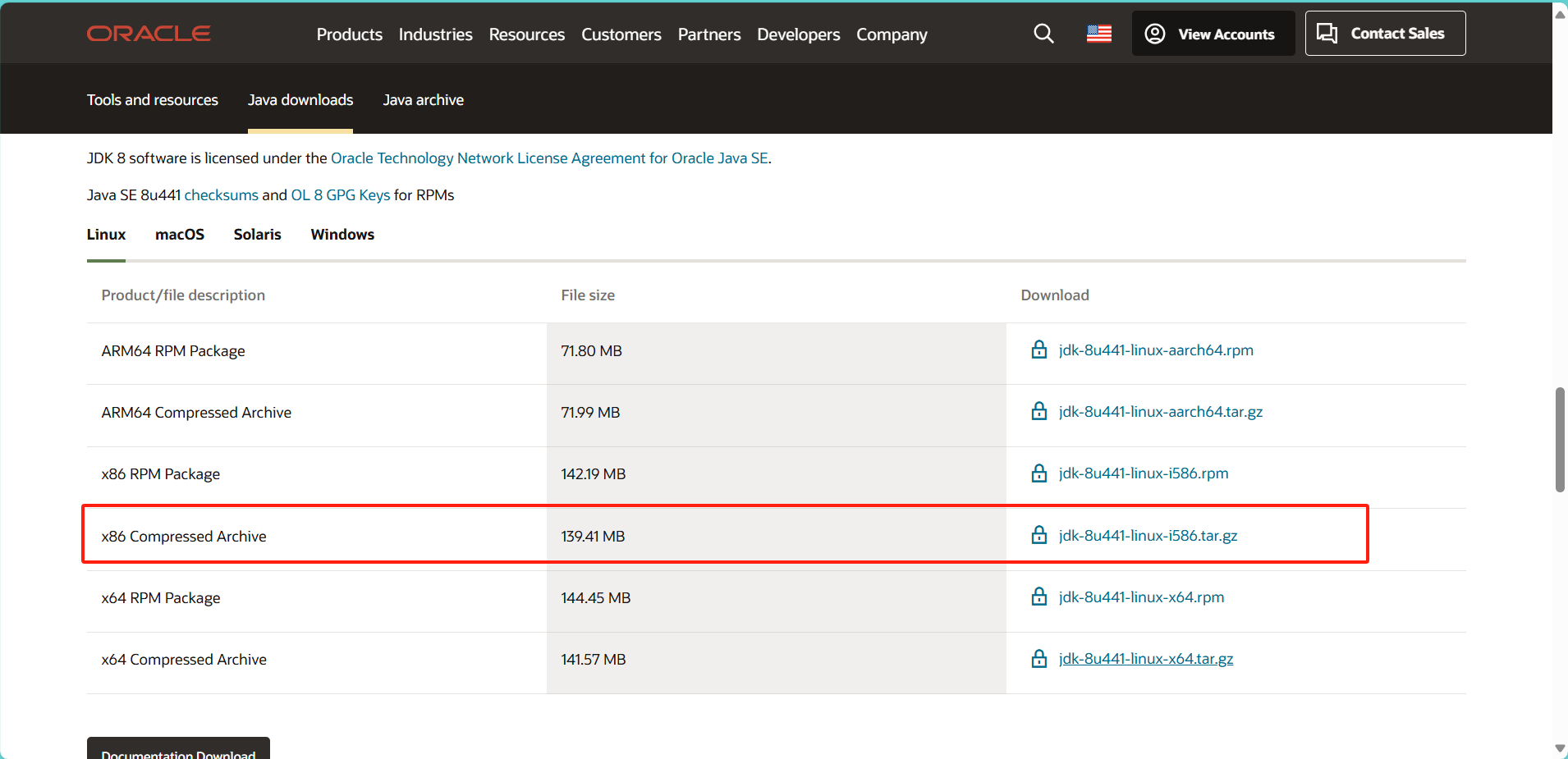Select the Java downloads tab
This screenshot has width=1568, height=759.
(x=300, y=100)
